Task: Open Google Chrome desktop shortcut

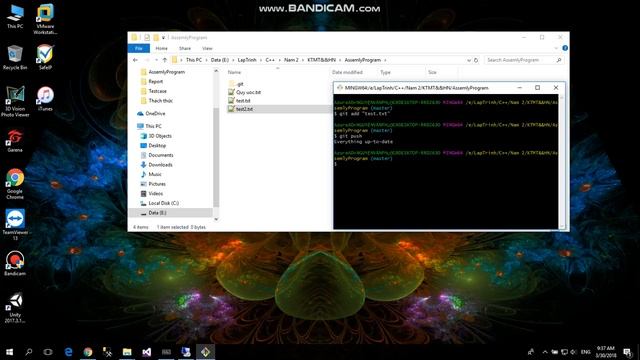Action: pyautogui.click(x=15, y=184)
